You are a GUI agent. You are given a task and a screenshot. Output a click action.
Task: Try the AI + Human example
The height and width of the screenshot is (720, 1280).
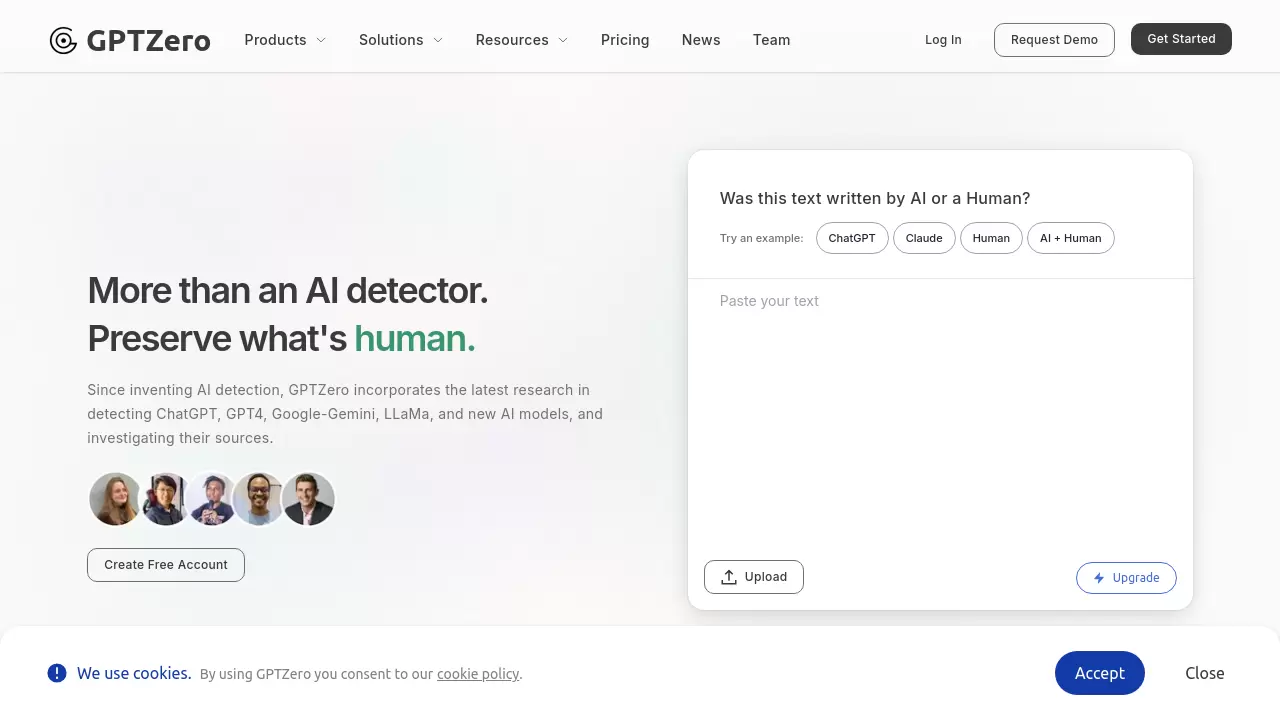click(x=1070, y=238)
